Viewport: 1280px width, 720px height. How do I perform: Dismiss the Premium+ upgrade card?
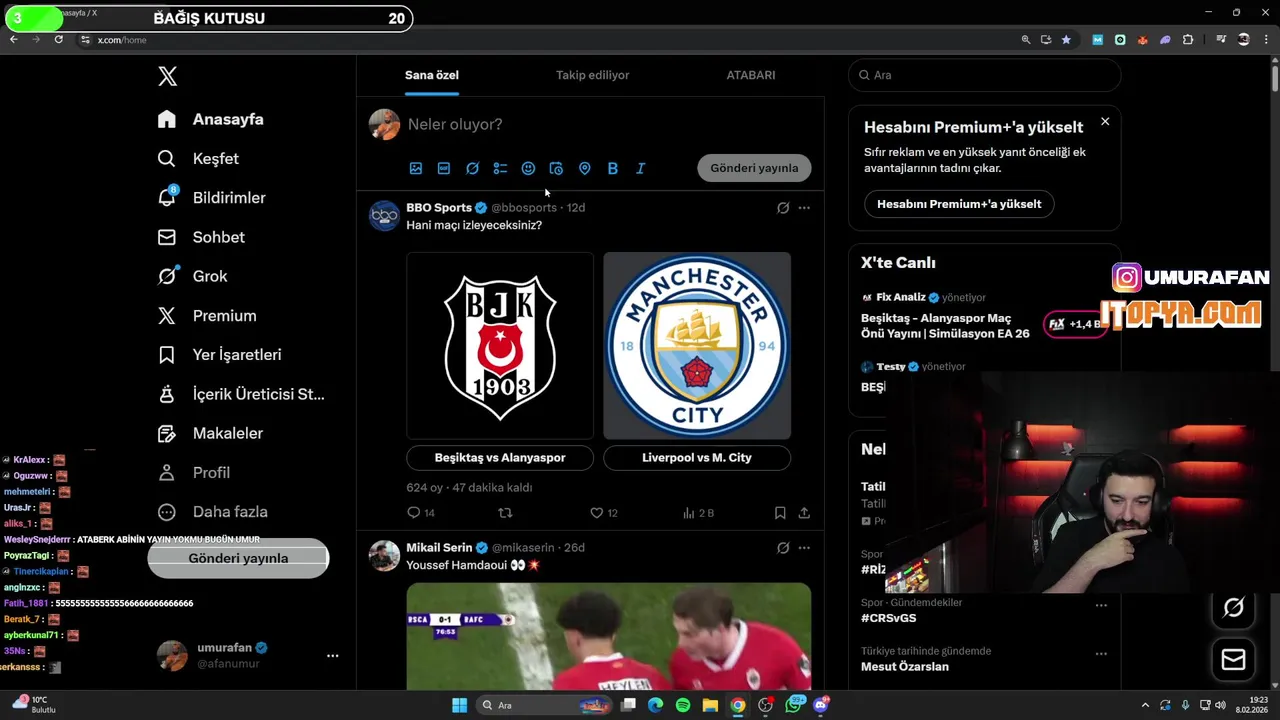coord(1105,121)
